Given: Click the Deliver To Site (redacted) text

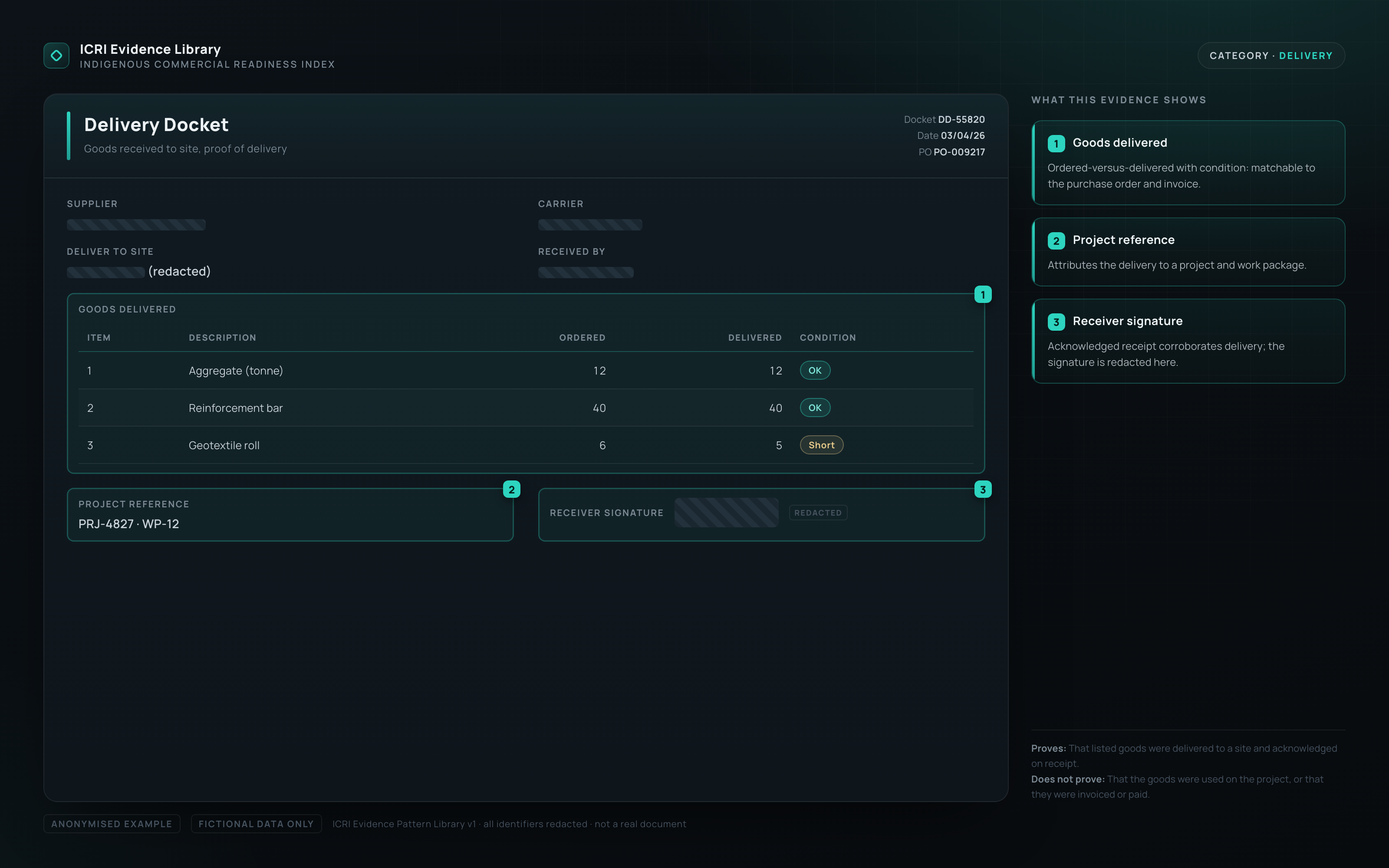Looking at the screenshot, I should click(x=179, y=272).
